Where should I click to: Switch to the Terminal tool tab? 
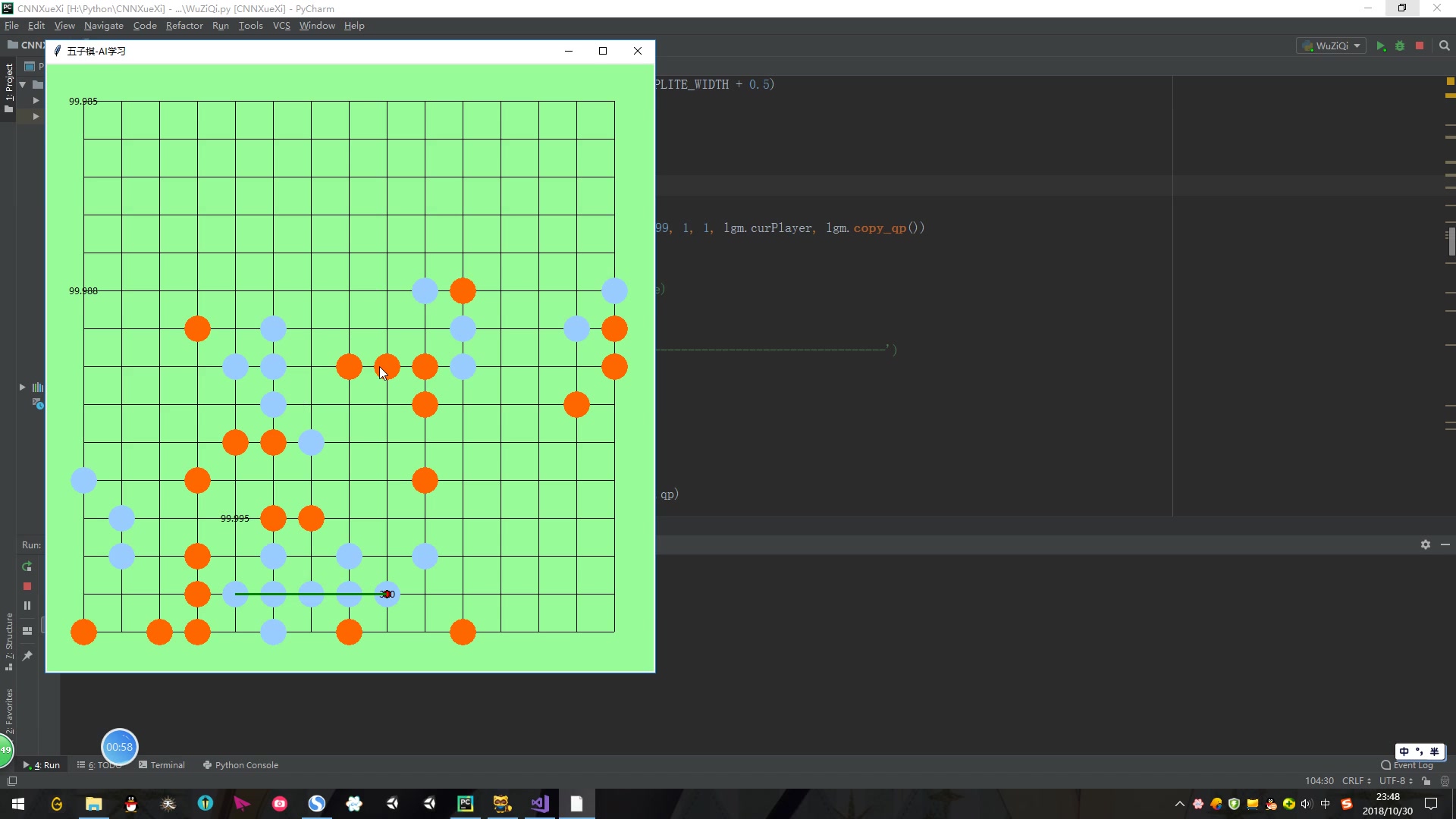(162, 764)
